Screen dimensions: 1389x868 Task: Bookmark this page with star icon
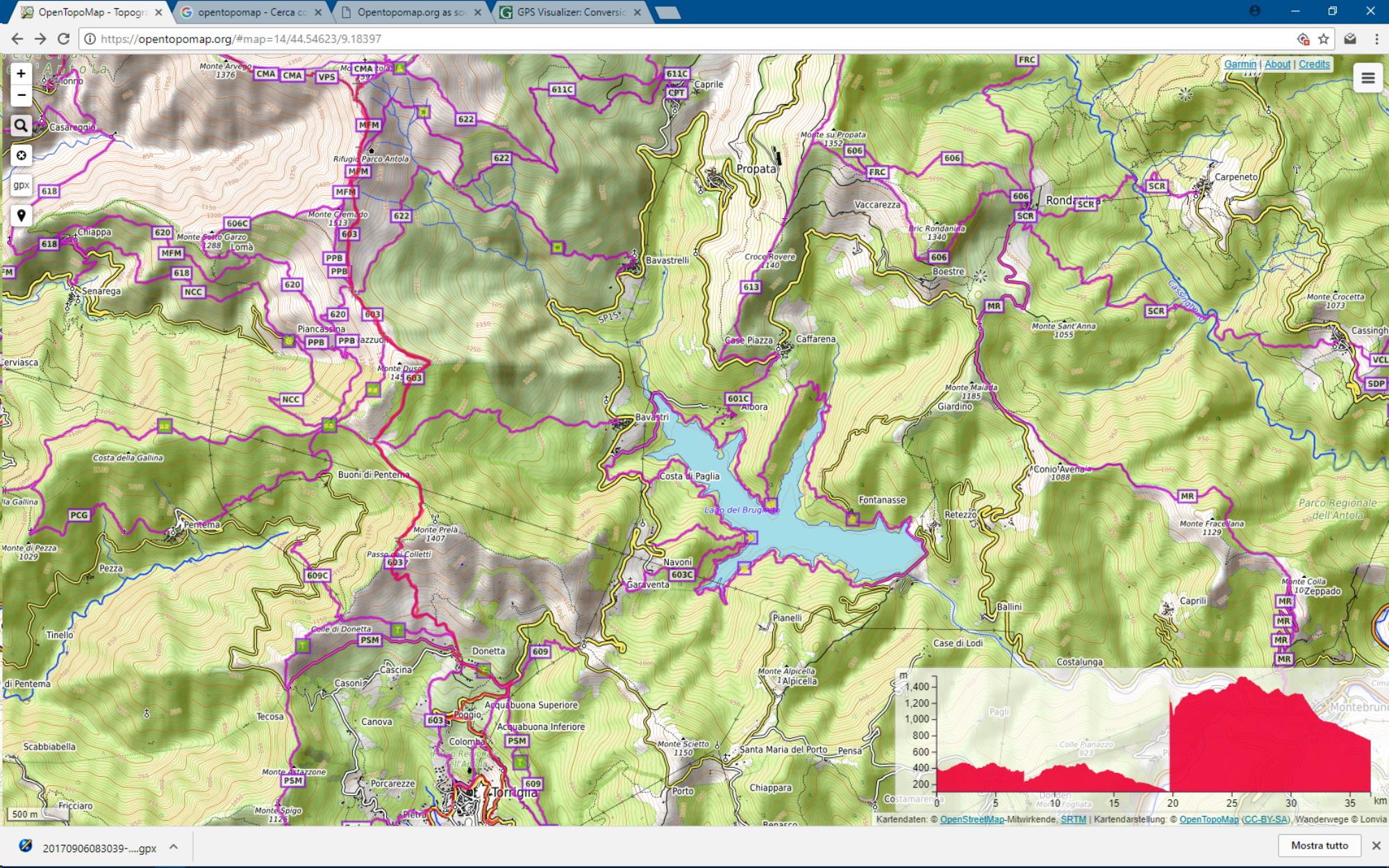click(1324, 39)
